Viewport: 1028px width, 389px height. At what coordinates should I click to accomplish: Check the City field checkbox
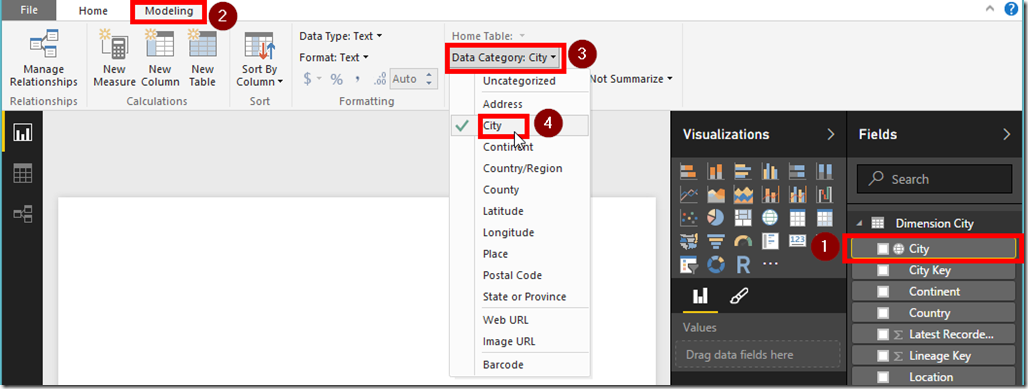click(x=883, y=249)
